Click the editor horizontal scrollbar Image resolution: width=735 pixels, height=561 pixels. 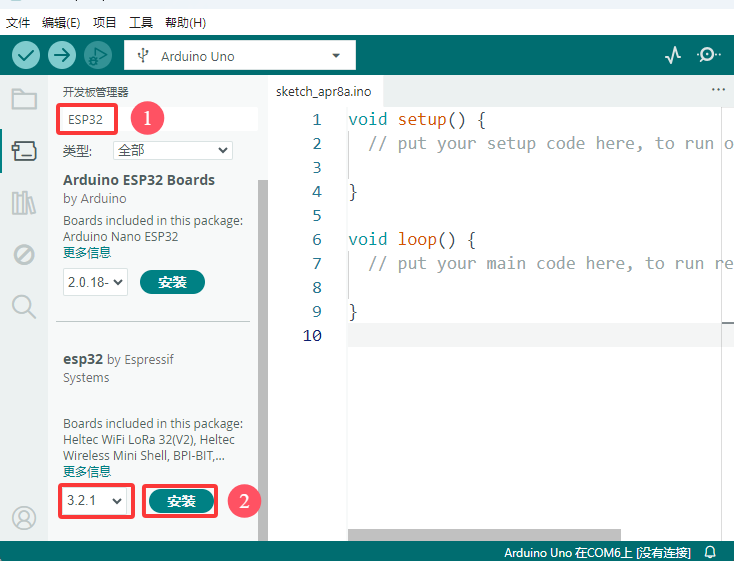click(484, 535)
